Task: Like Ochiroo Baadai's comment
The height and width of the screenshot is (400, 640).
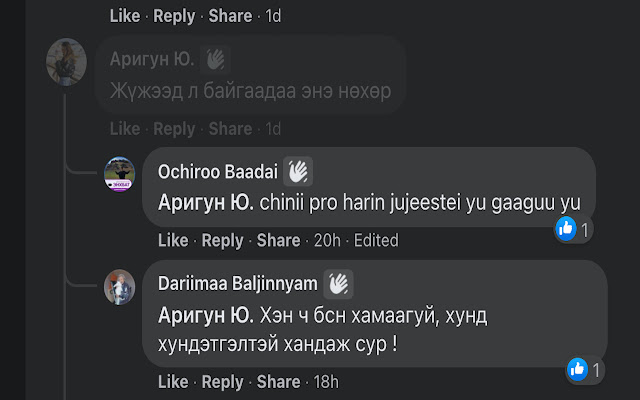Action: click(173, 240)
